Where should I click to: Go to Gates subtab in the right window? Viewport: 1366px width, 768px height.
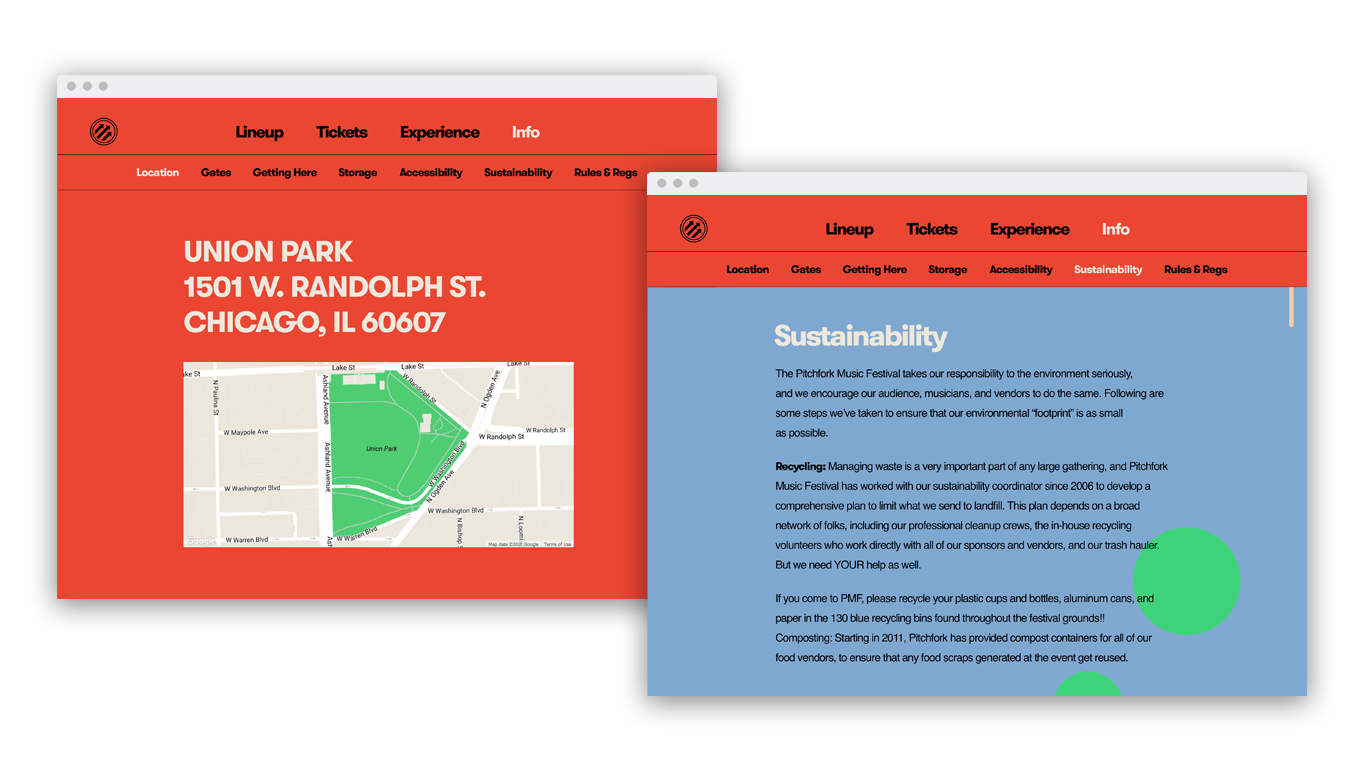(806, 269)
